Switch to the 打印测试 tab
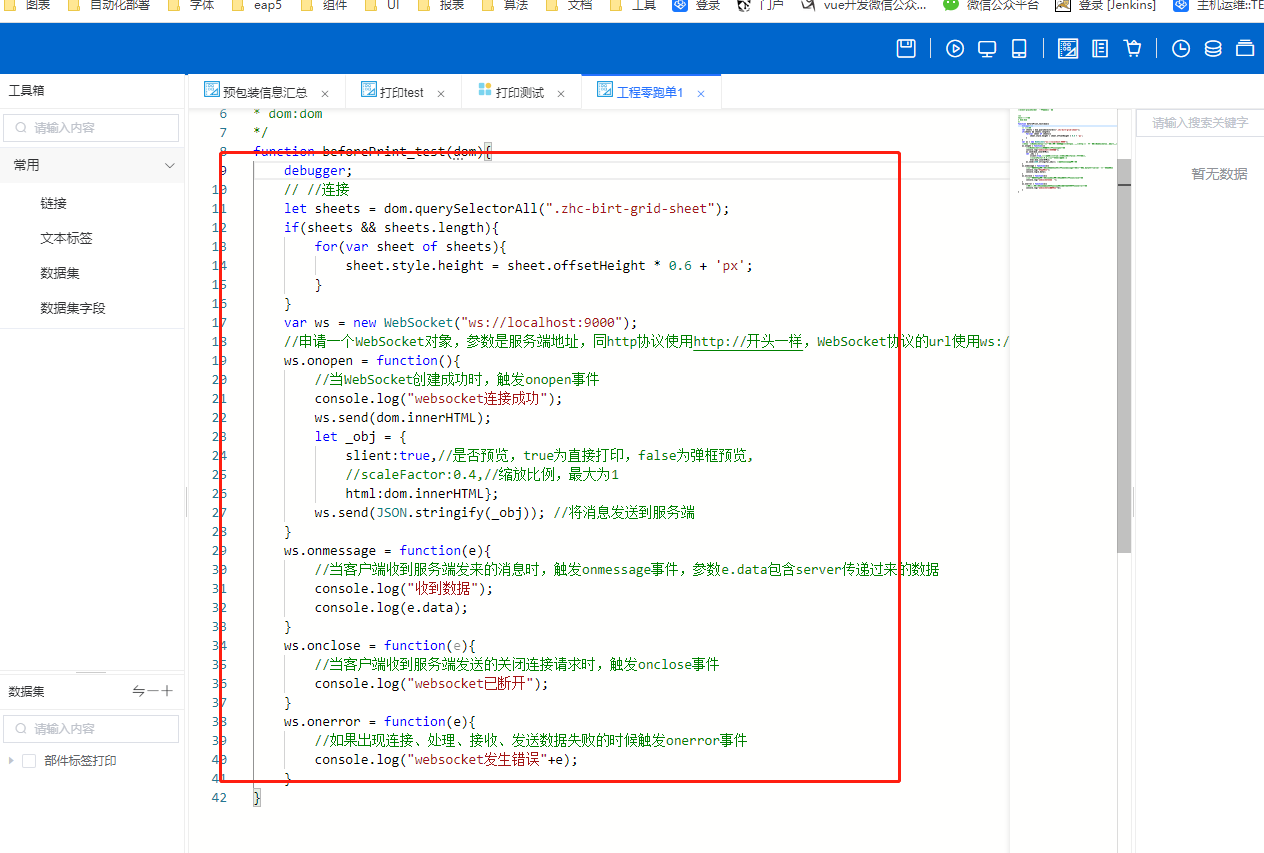 (x=519, y=92)
